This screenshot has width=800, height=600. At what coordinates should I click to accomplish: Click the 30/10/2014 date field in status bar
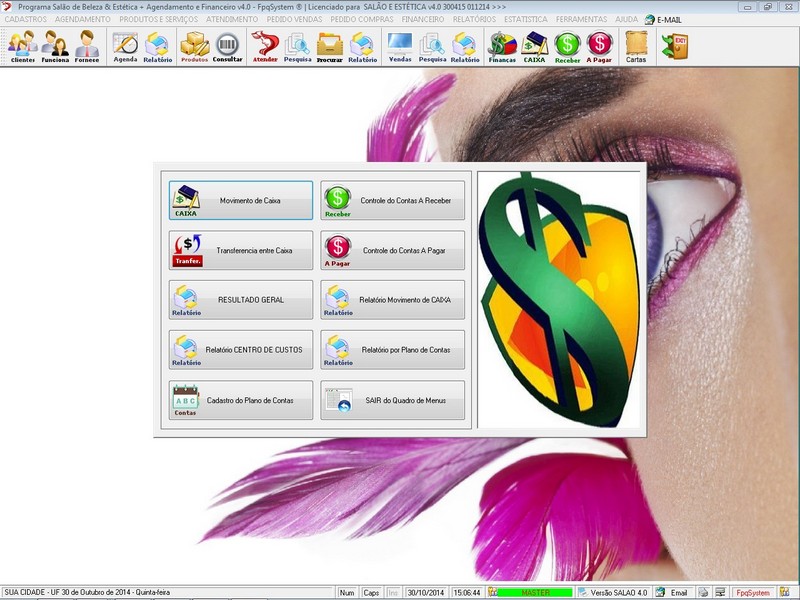(x=426, y=592)
